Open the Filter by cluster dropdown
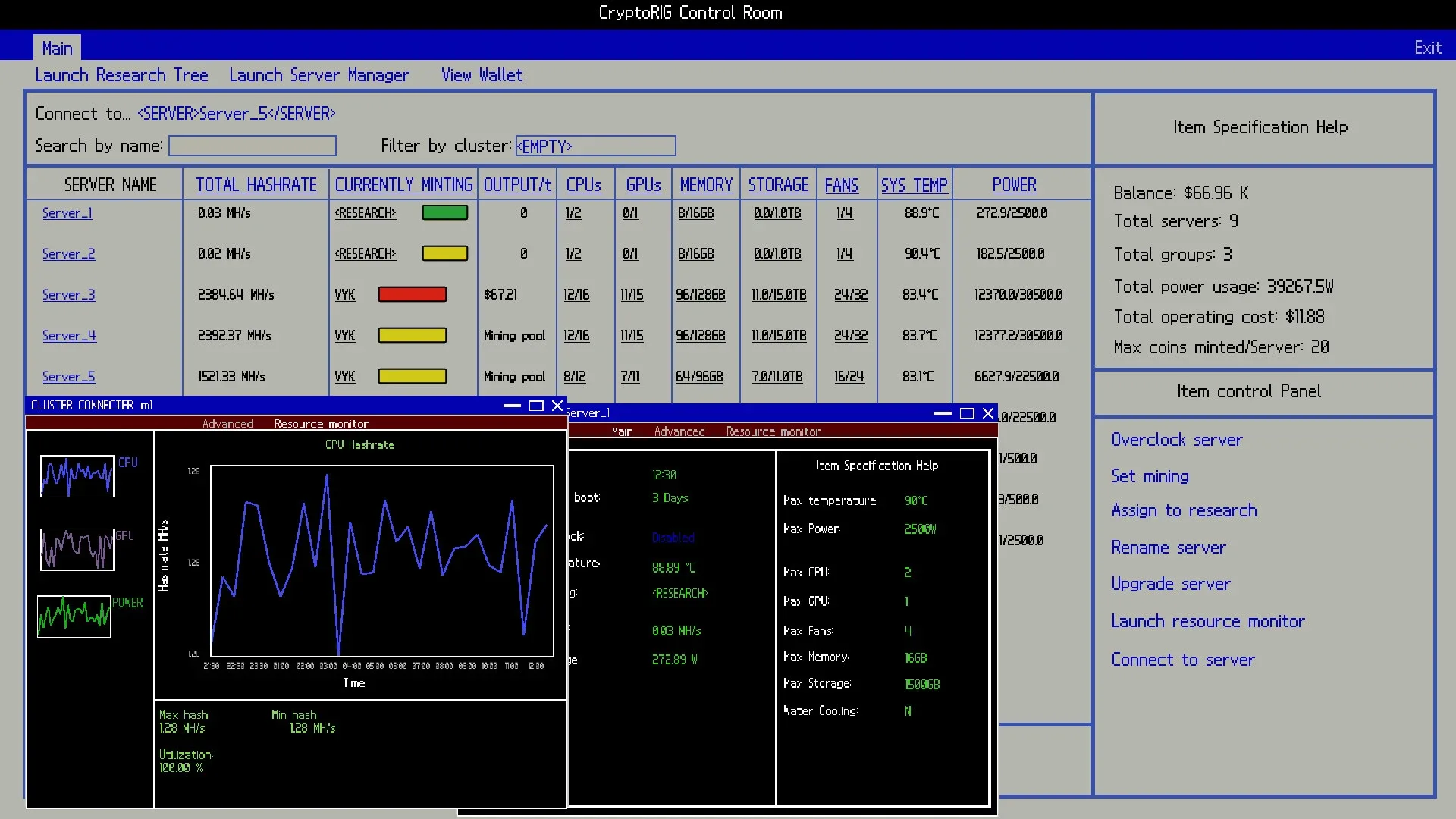 [595, 146]
